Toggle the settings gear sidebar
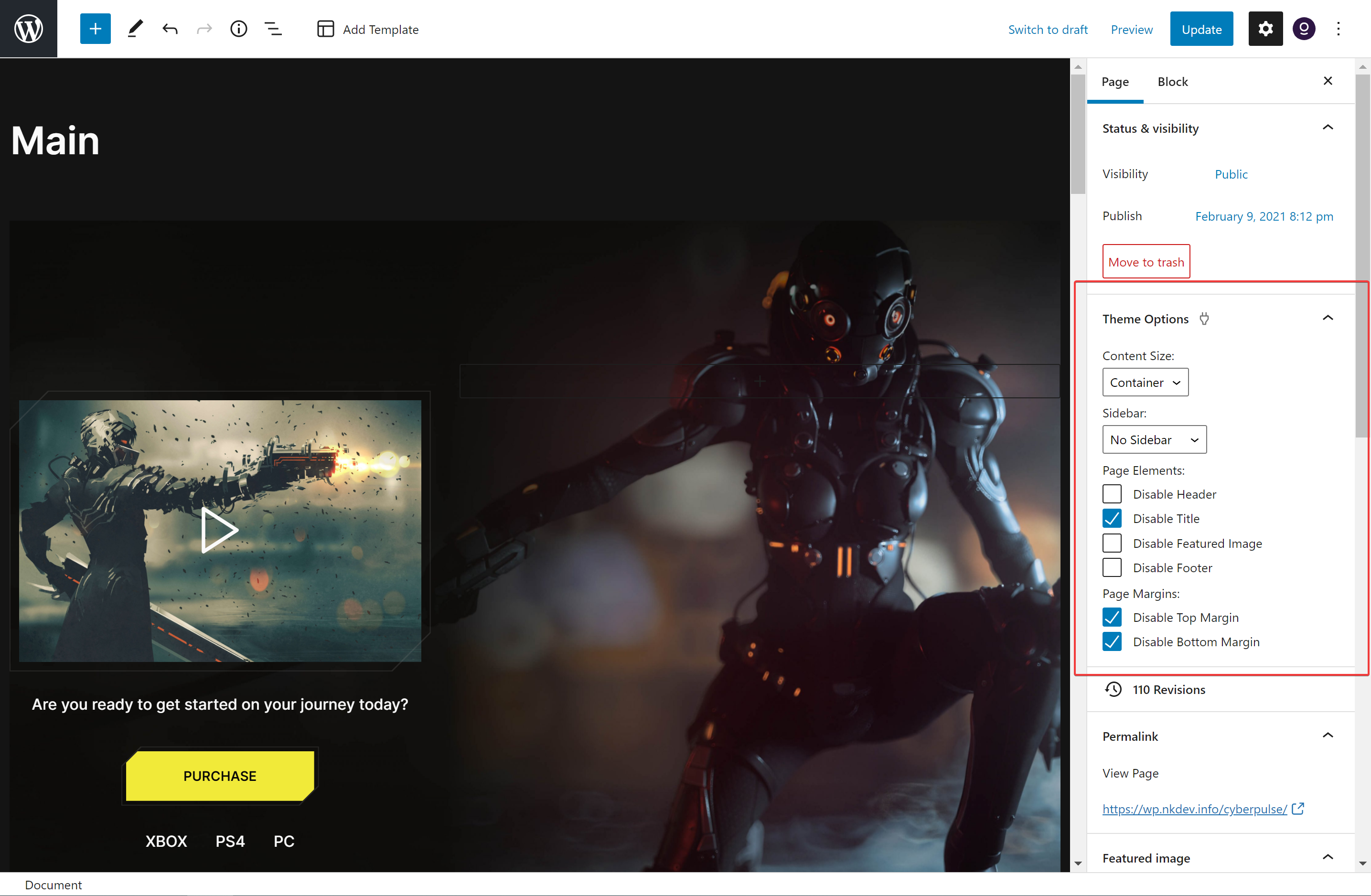 (1265, 29)
